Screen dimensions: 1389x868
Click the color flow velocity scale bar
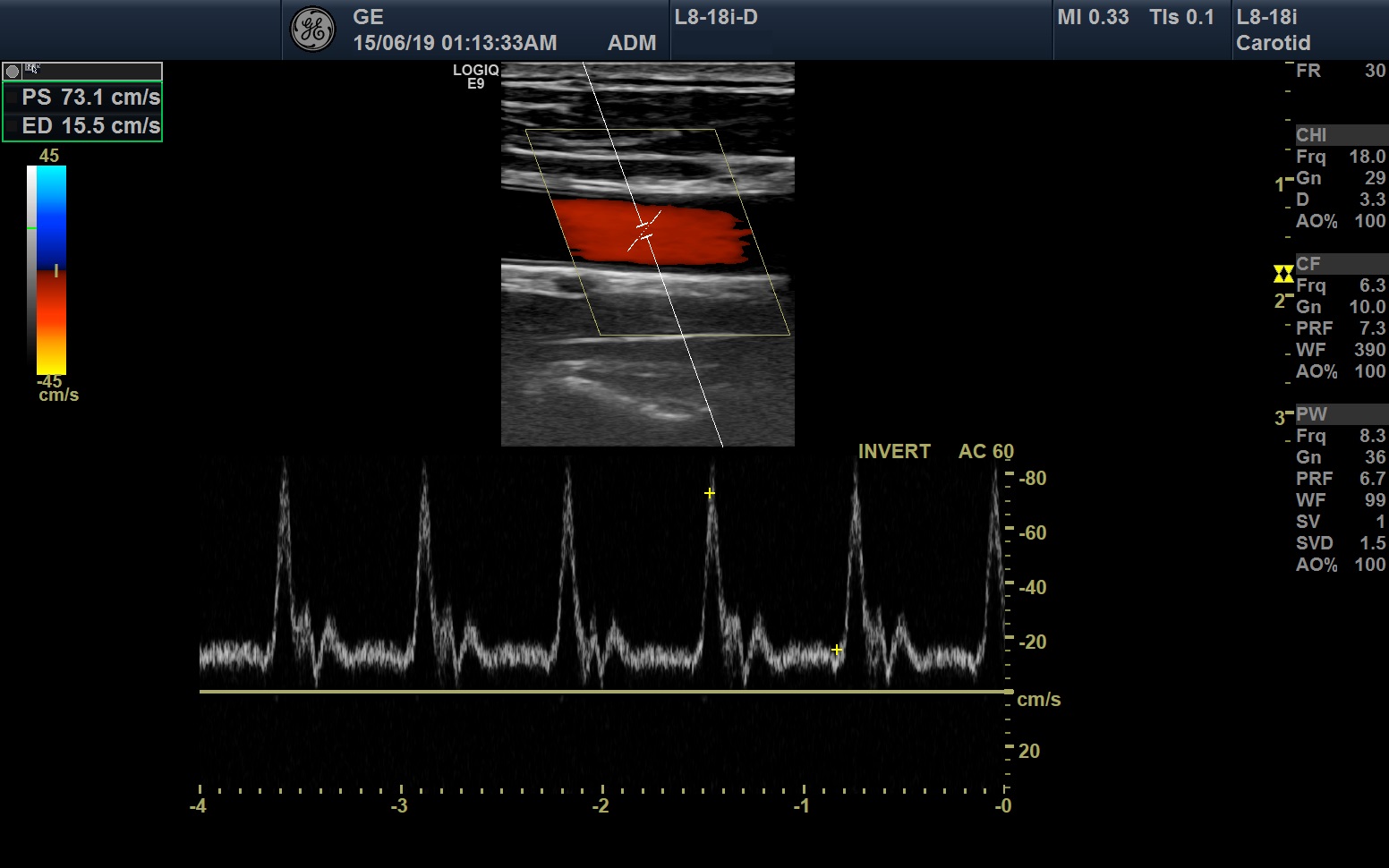coord(51,270)
